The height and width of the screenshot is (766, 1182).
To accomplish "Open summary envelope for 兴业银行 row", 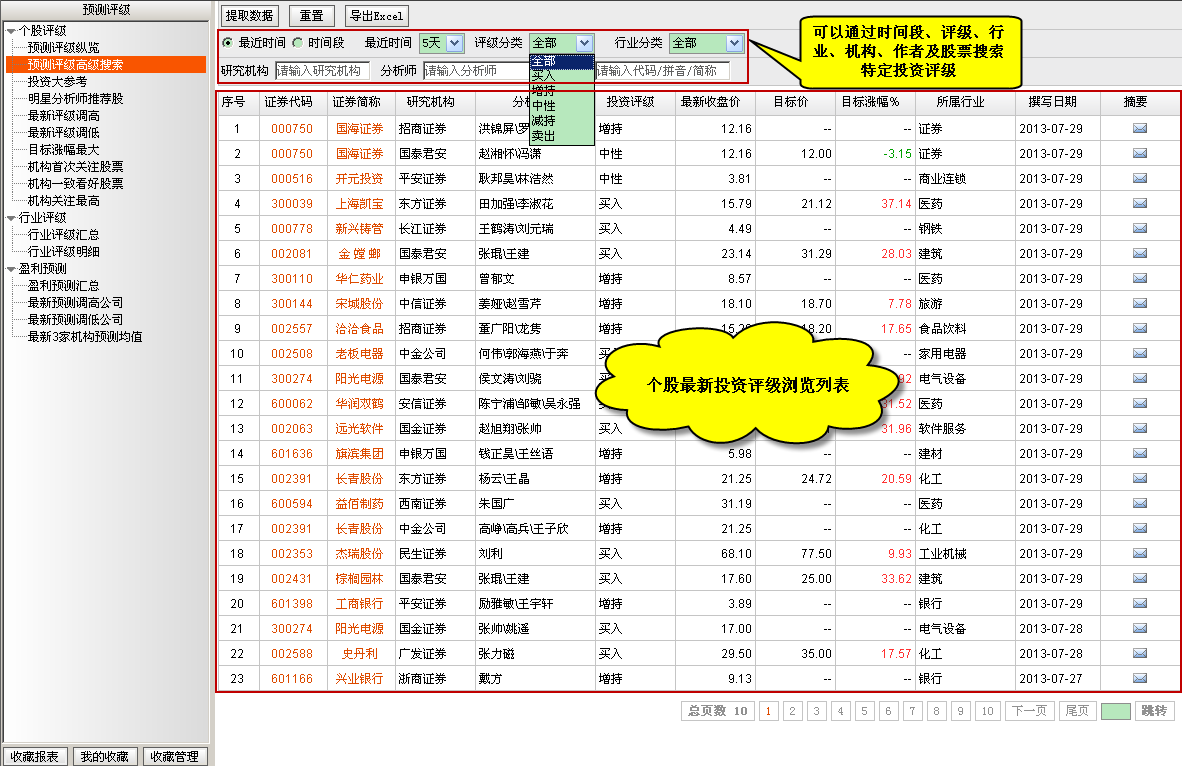I will 1140,678.
